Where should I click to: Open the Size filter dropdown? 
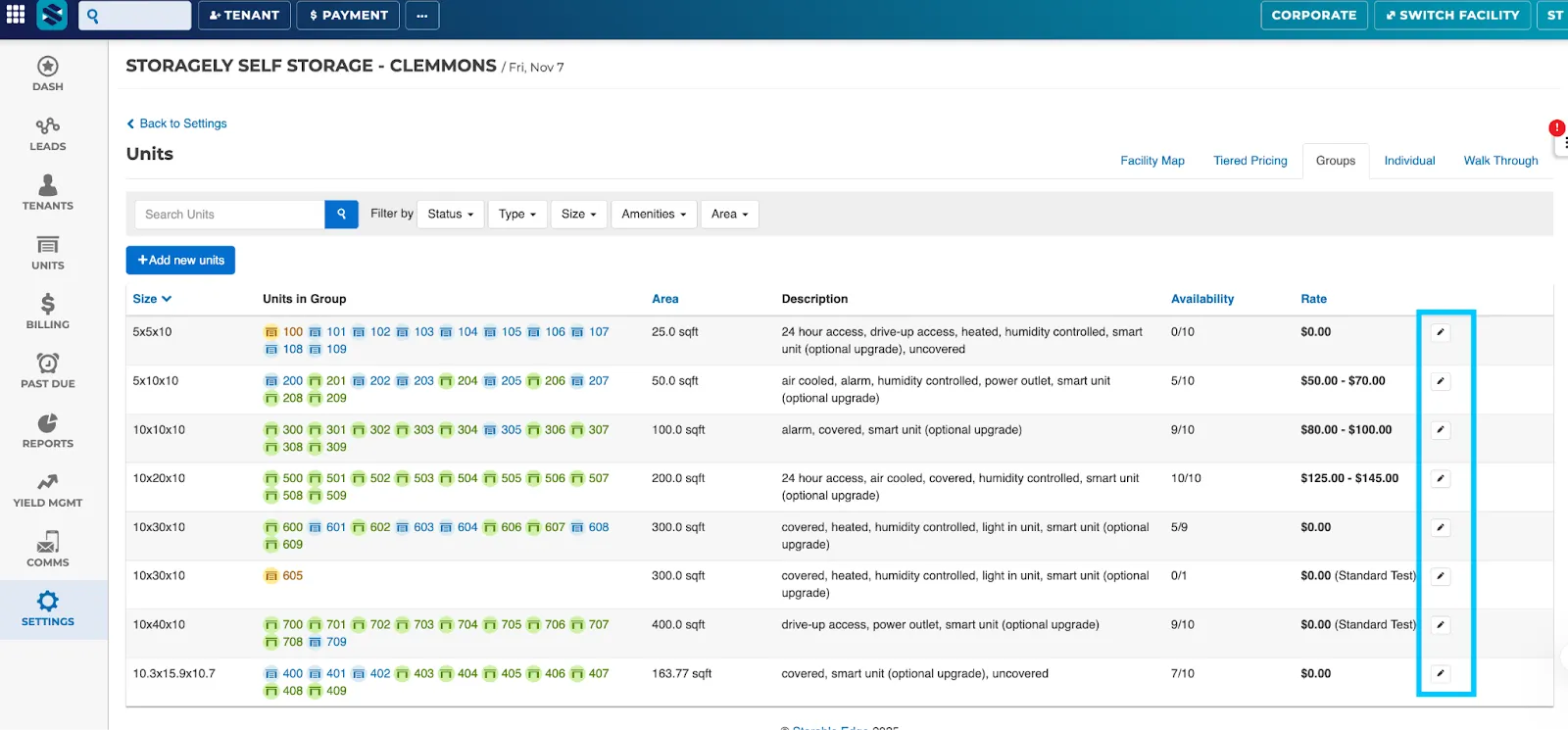click(578, 214)
